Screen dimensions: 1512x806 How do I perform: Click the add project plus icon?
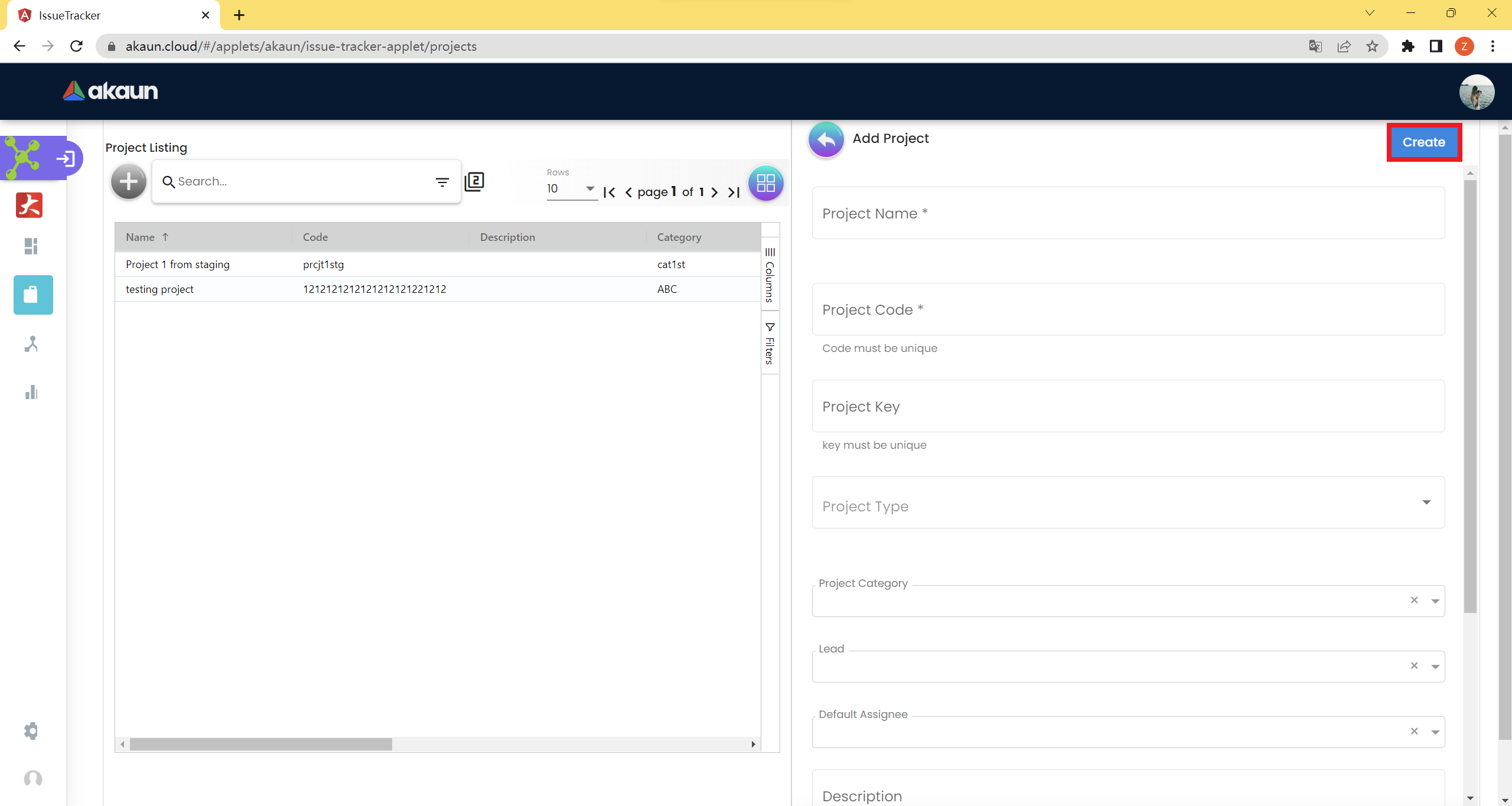(128, 181)
